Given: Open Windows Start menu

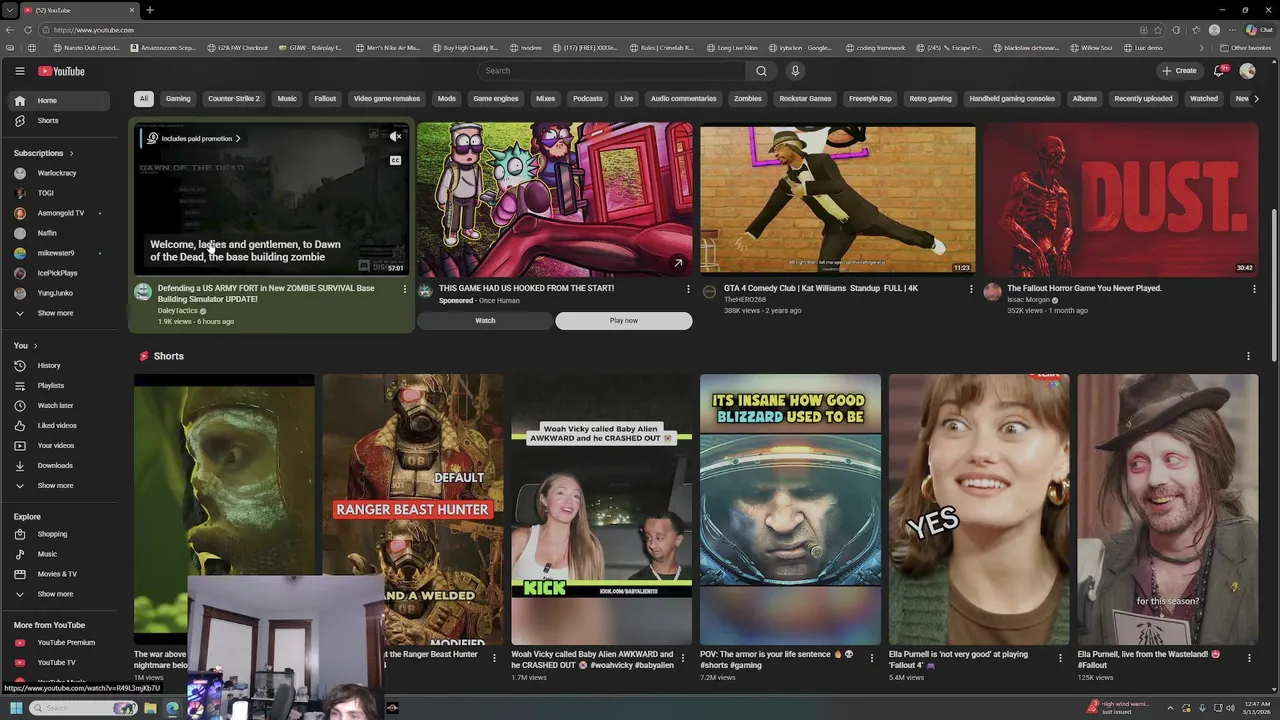Looking at the screenshot, I should [16, 708].
